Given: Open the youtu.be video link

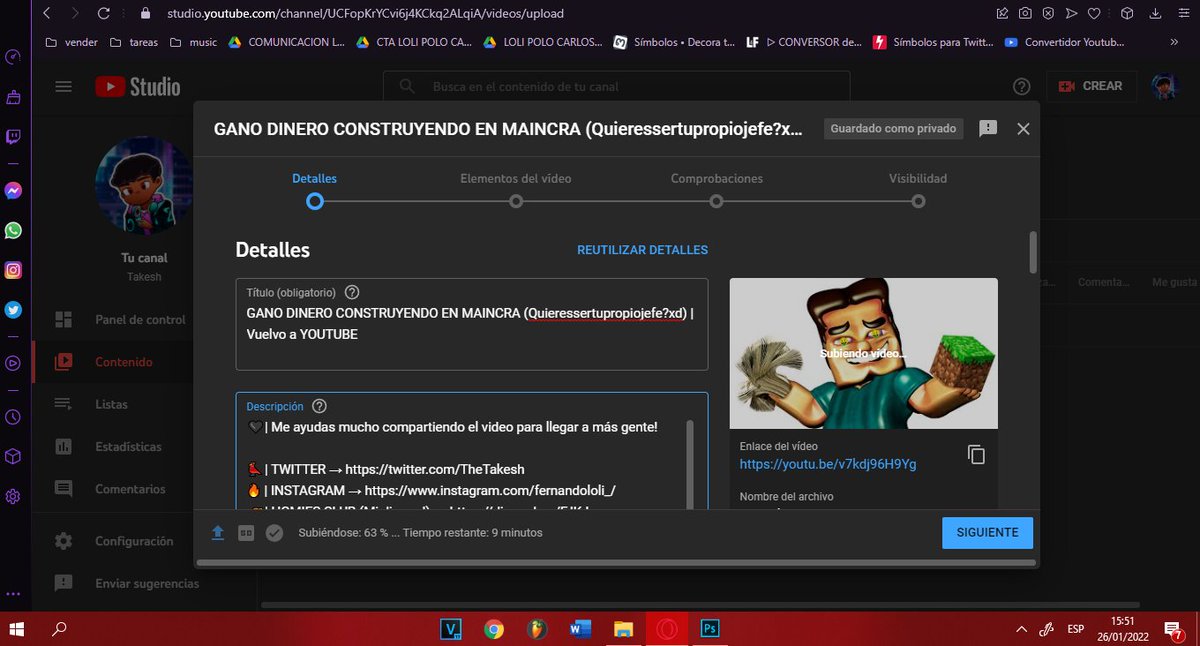Looking at the screenshot, I should [828, 465].
